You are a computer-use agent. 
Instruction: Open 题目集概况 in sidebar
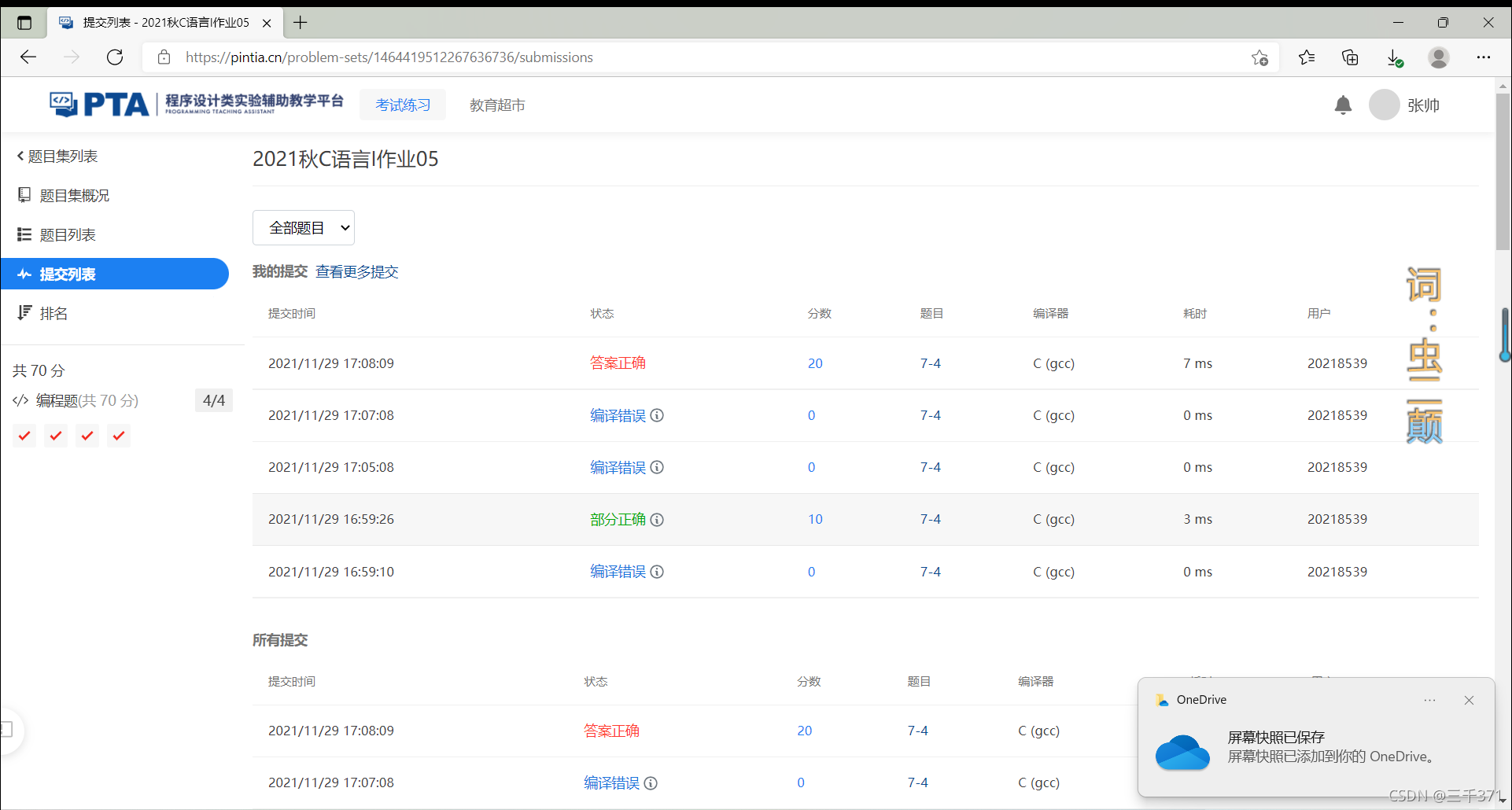coord(64,196)
